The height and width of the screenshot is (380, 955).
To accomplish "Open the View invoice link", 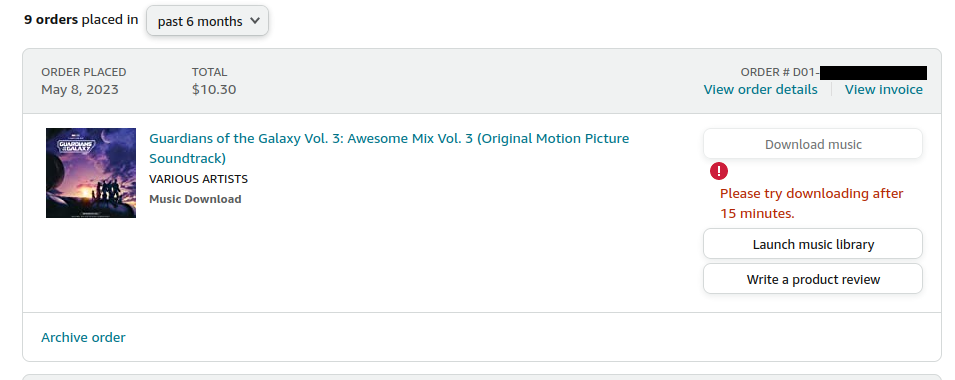I will [x=883, y=90].
